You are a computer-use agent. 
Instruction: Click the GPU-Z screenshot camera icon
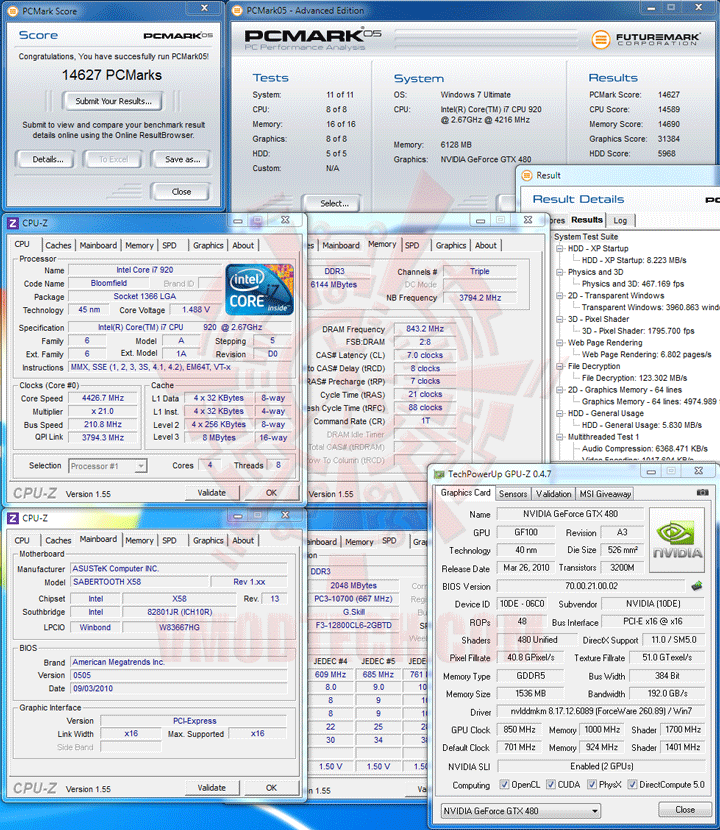(702, 493)
